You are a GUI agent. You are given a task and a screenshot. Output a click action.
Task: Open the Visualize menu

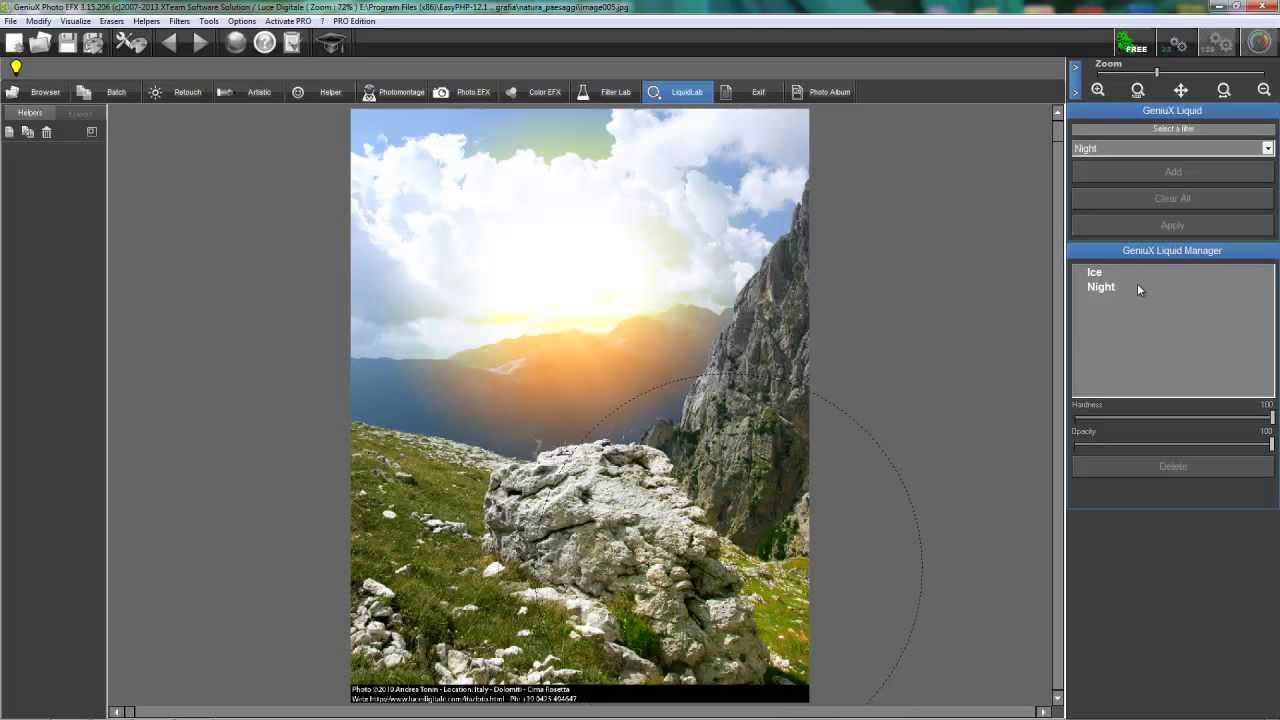point(75,21)
